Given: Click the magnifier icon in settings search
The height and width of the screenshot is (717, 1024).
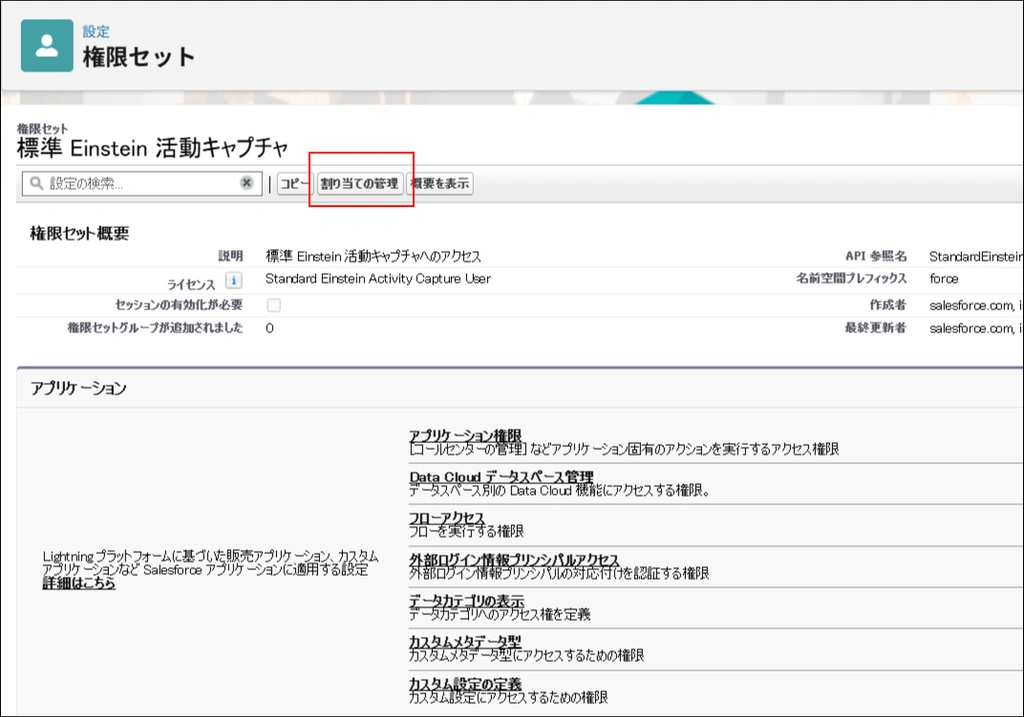Looking at the screenshot, I should [37, 184].
